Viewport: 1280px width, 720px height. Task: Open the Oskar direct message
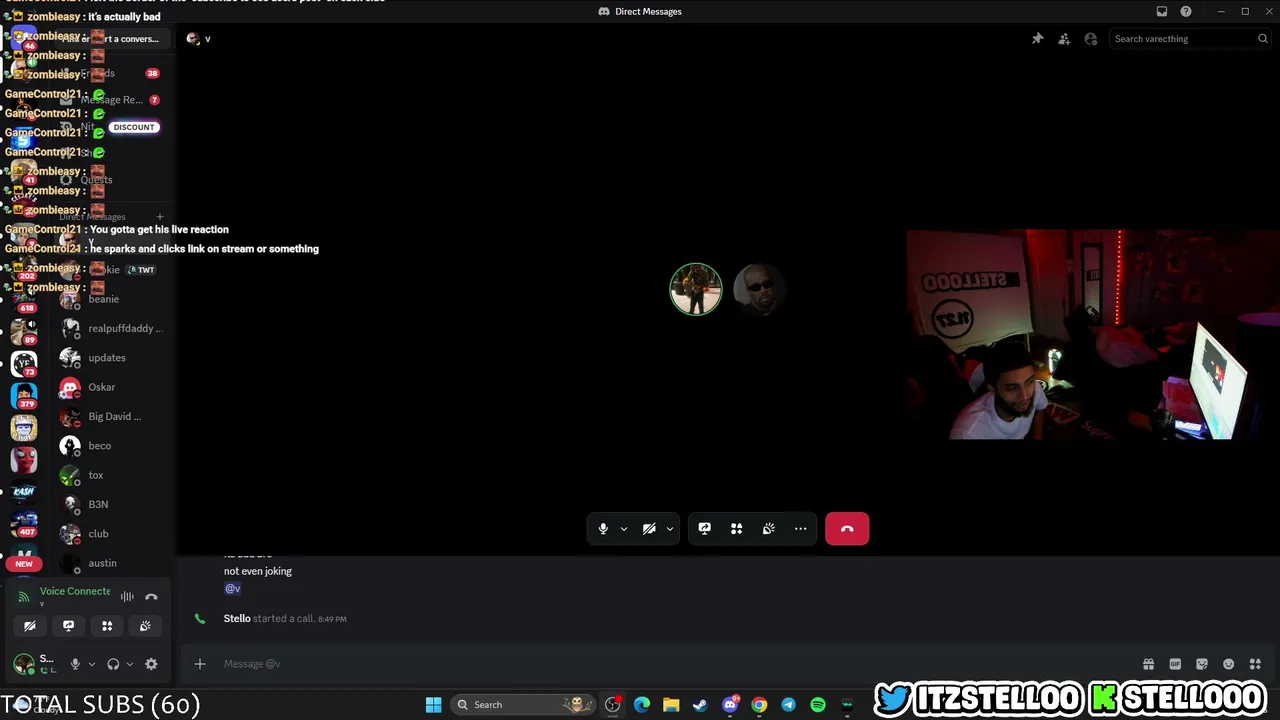pos(110,387)
